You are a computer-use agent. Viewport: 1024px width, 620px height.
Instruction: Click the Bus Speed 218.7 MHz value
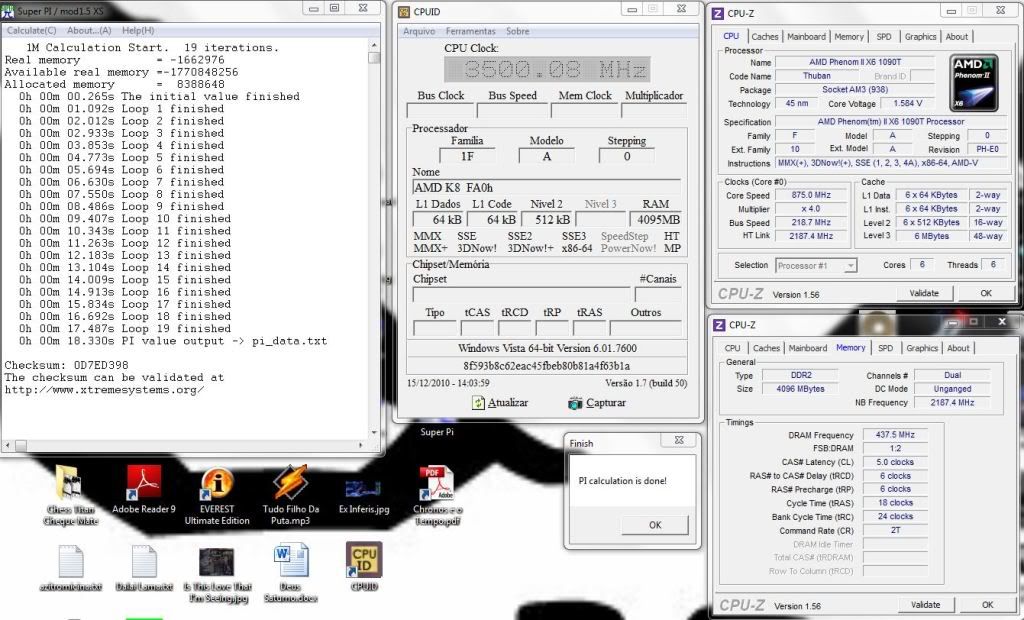811,222
